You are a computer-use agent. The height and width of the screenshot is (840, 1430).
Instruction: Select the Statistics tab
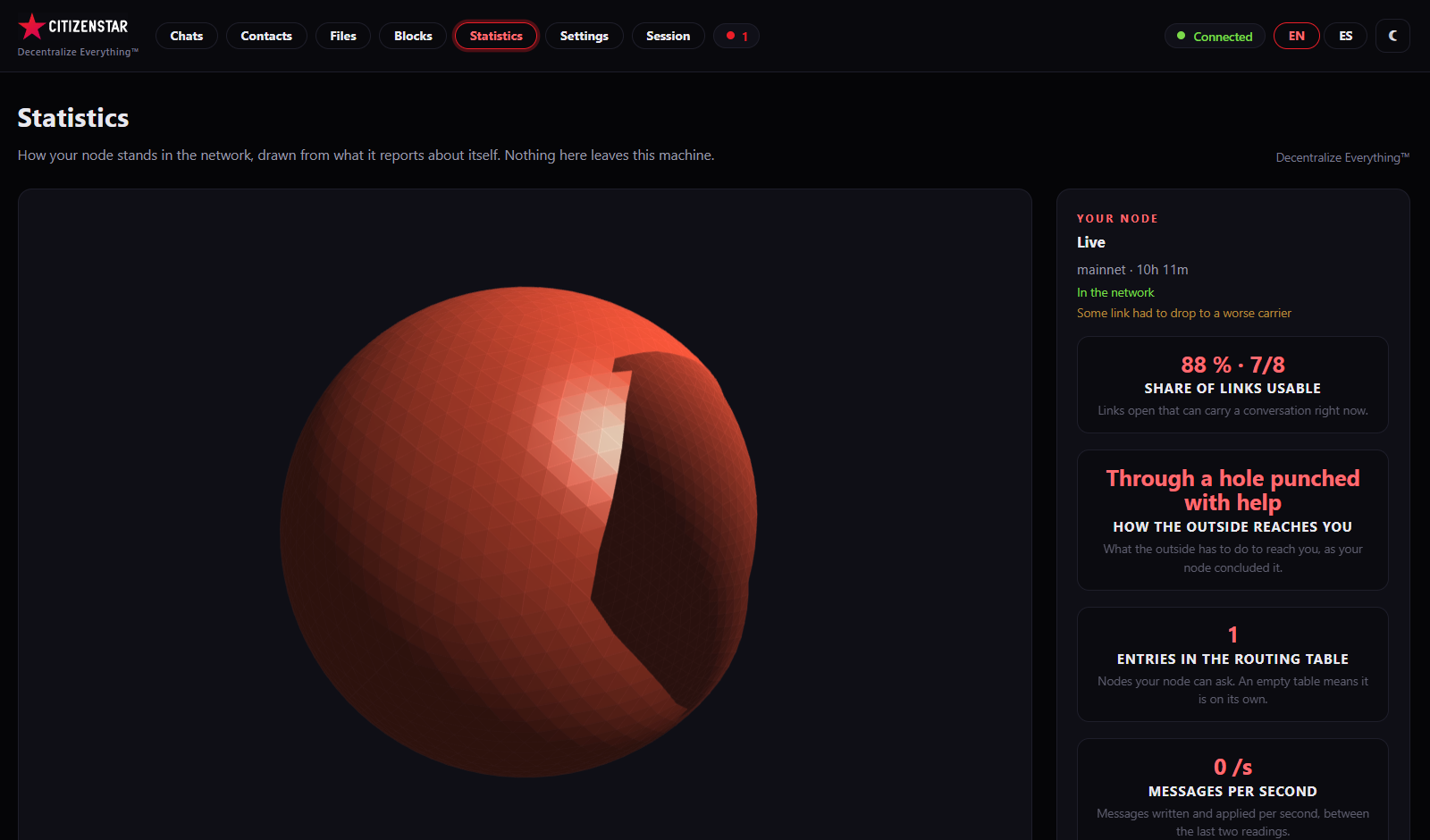[496, 36]
